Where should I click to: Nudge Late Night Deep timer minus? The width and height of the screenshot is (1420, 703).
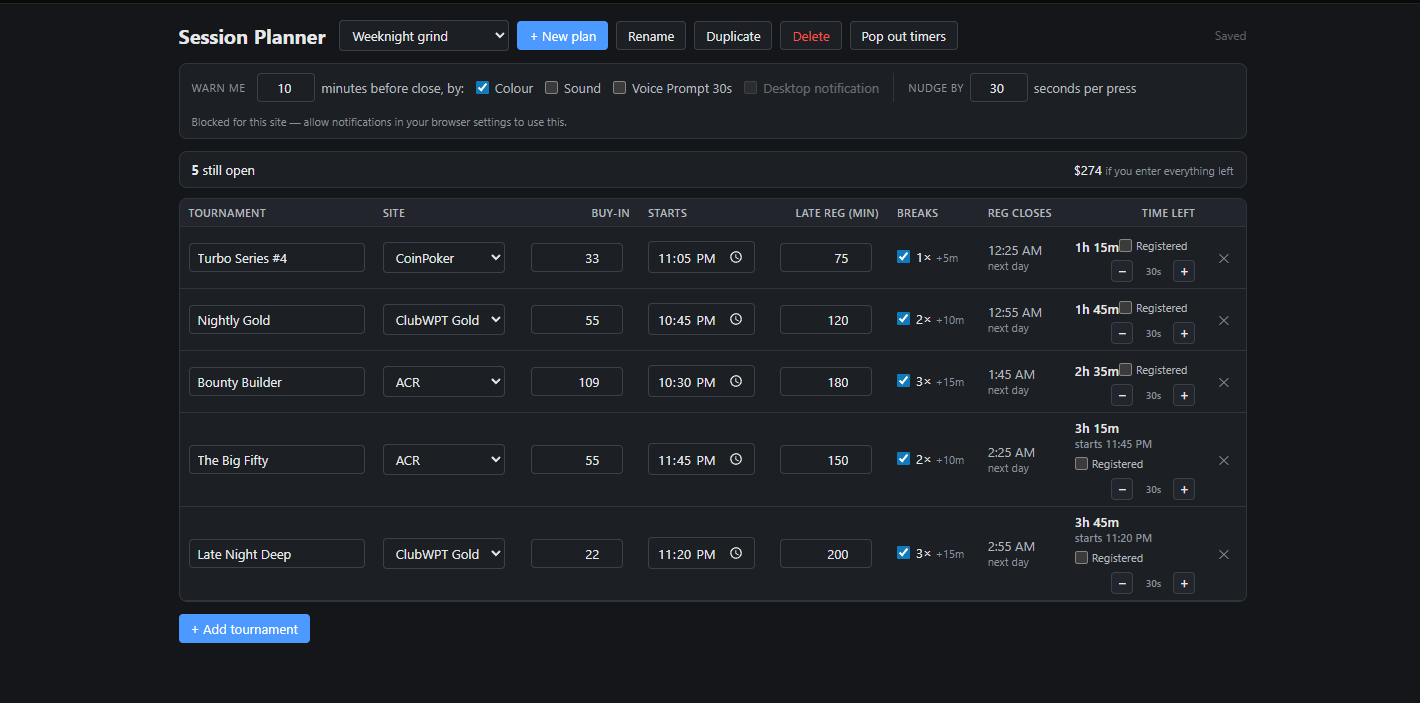[1122, 583]
